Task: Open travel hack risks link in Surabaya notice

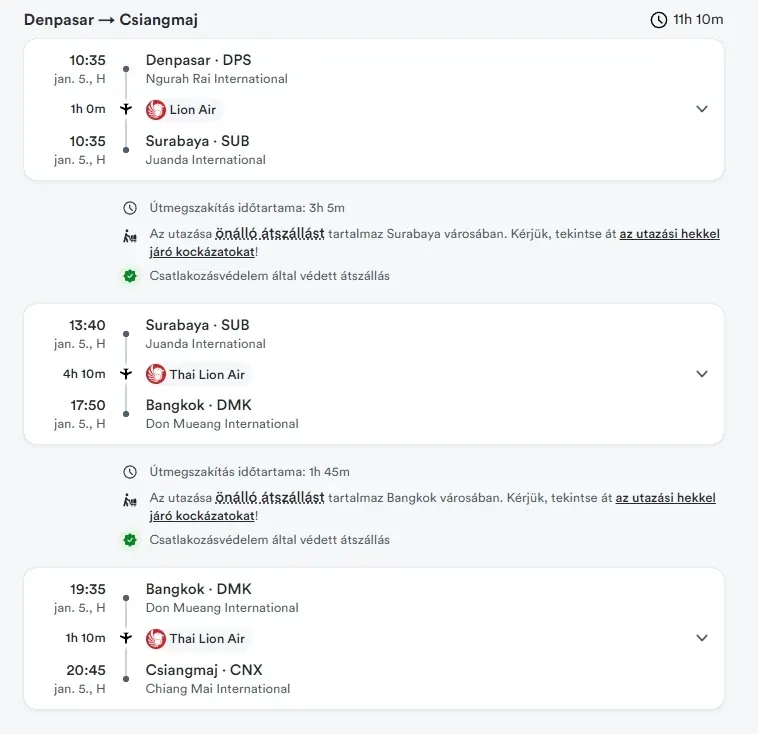Action: 669,235
